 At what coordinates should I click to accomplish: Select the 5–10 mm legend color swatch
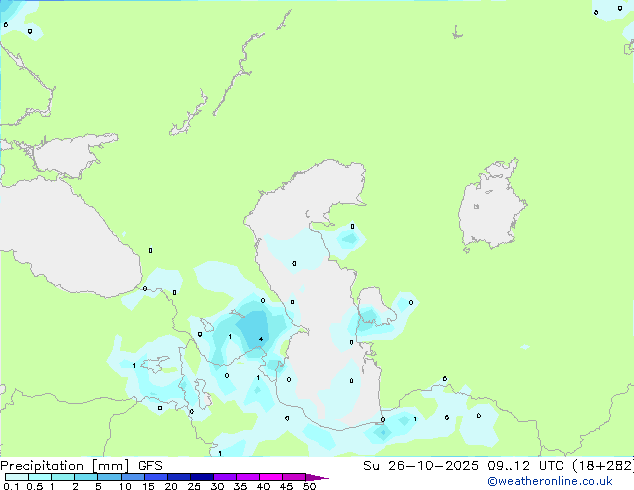pyautogui.click(x=109, y=477)
